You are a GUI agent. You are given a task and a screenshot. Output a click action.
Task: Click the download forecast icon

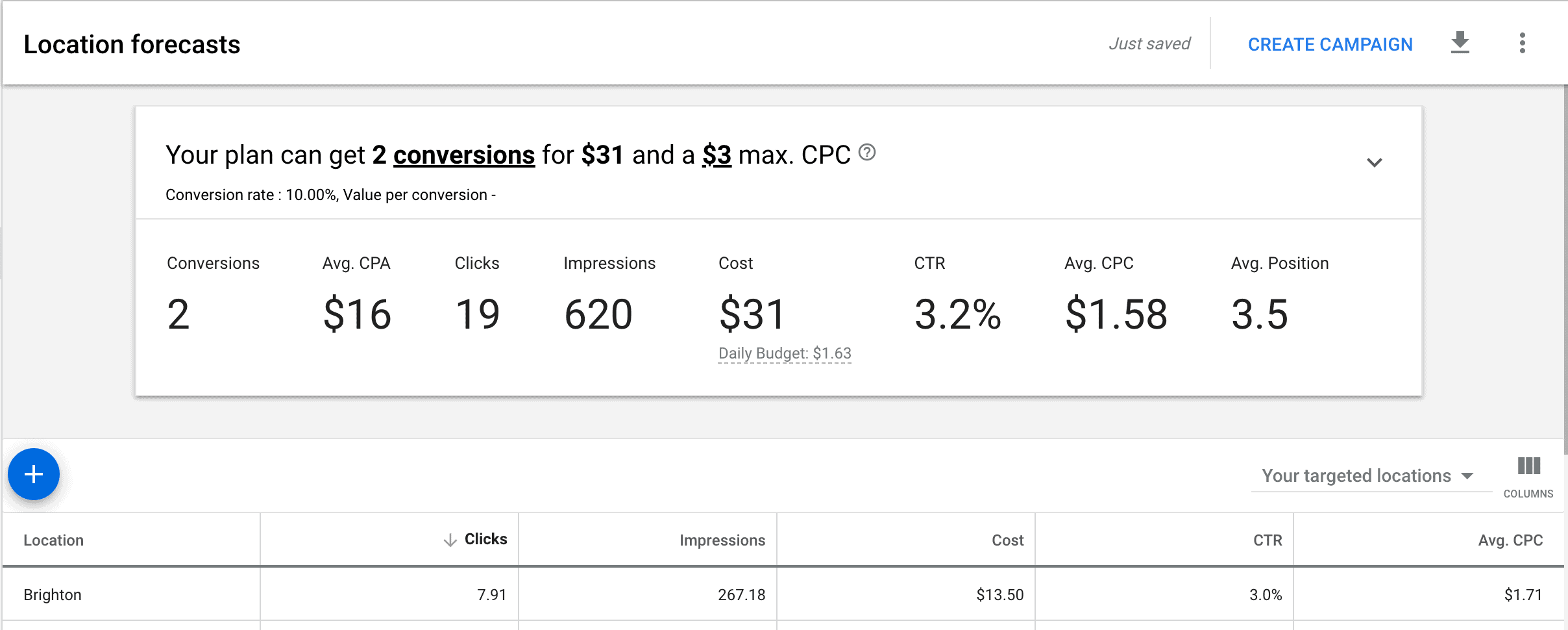click(1460, 43)
